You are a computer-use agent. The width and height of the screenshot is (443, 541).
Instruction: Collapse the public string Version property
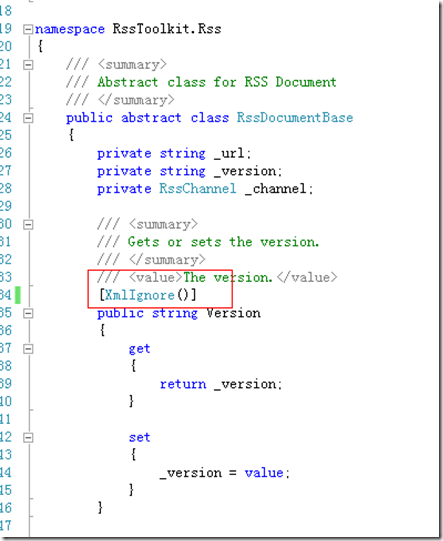coord(28,314)
